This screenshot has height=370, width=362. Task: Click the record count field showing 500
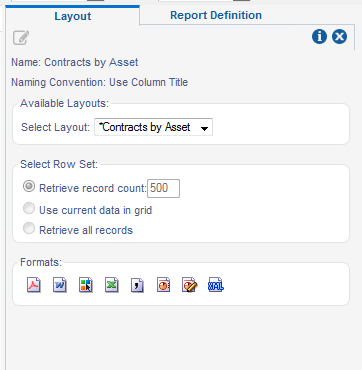[x=163, y=188]
